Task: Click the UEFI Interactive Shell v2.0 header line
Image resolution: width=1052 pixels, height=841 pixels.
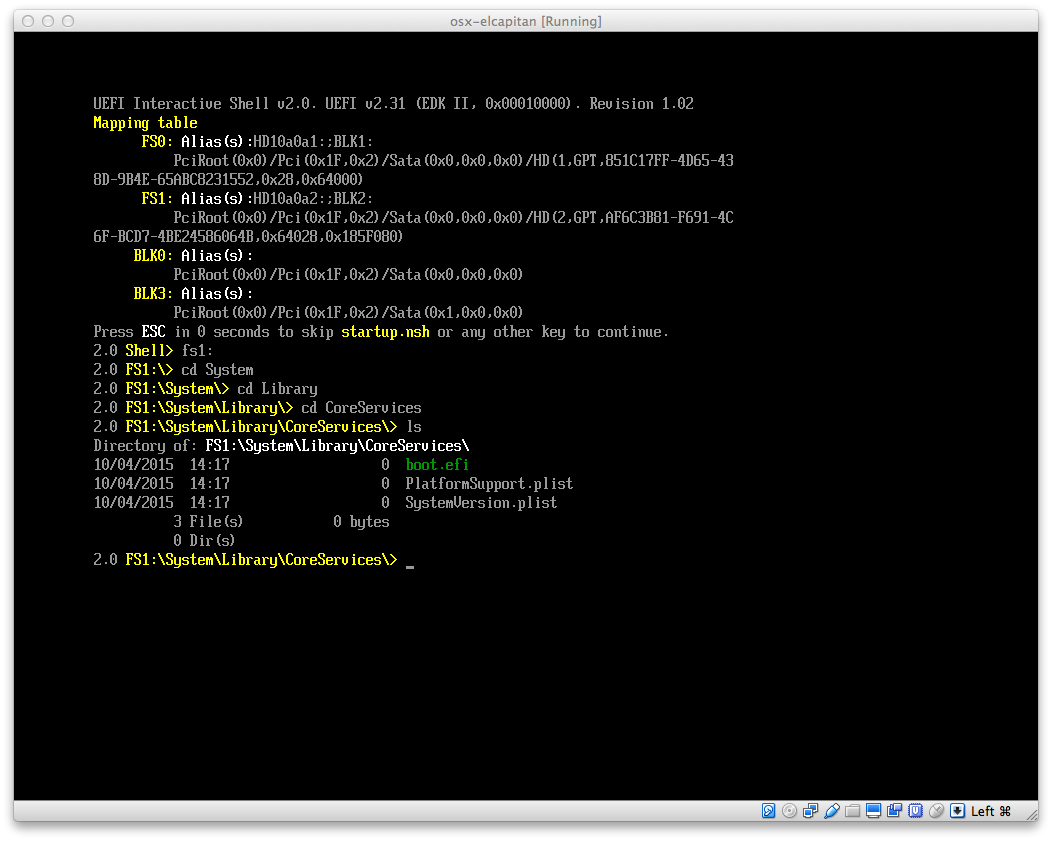Action: (x=393, y=104)
